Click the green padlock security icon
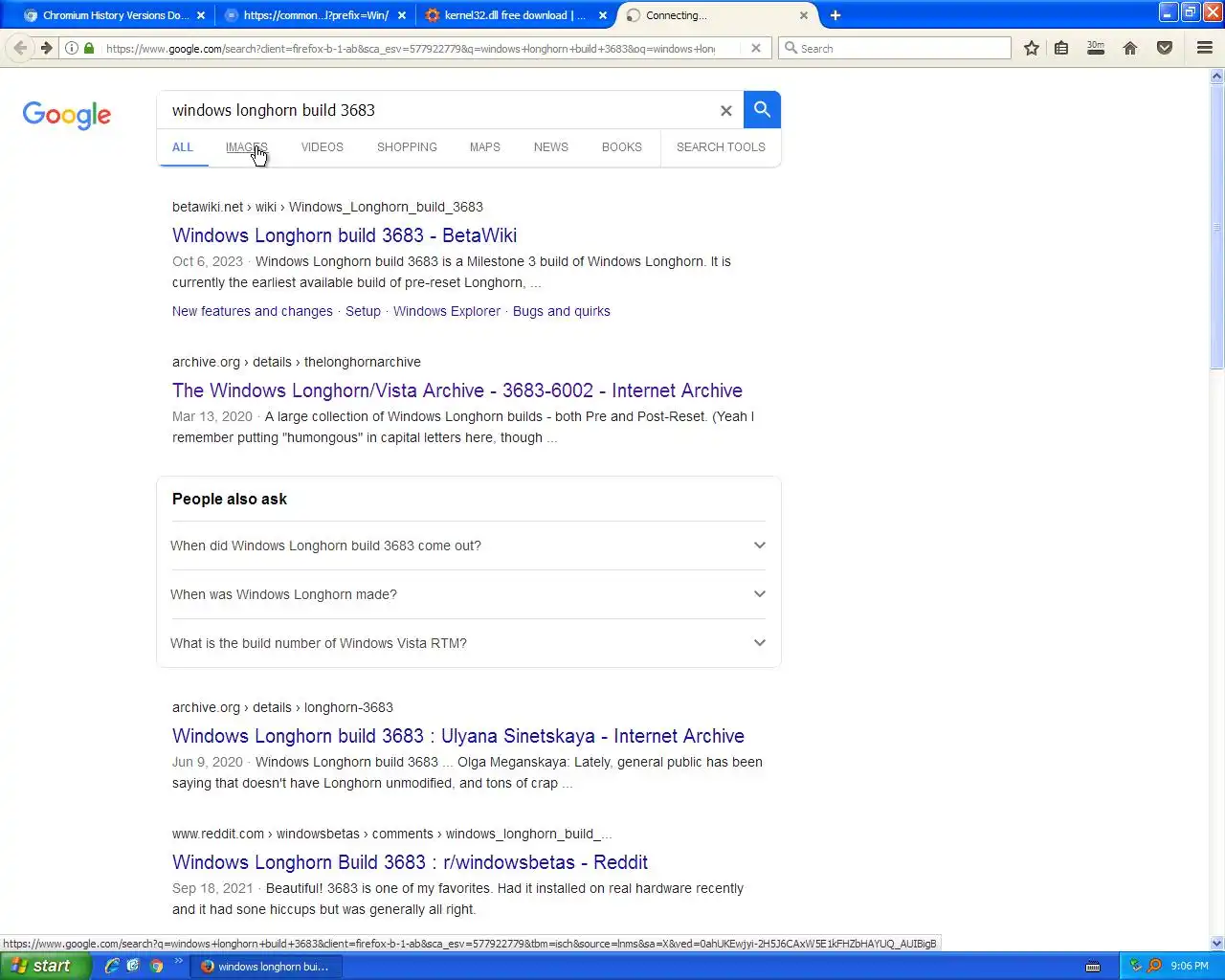The height and width of the screenshot is (980, 1225). pos(89,48)
